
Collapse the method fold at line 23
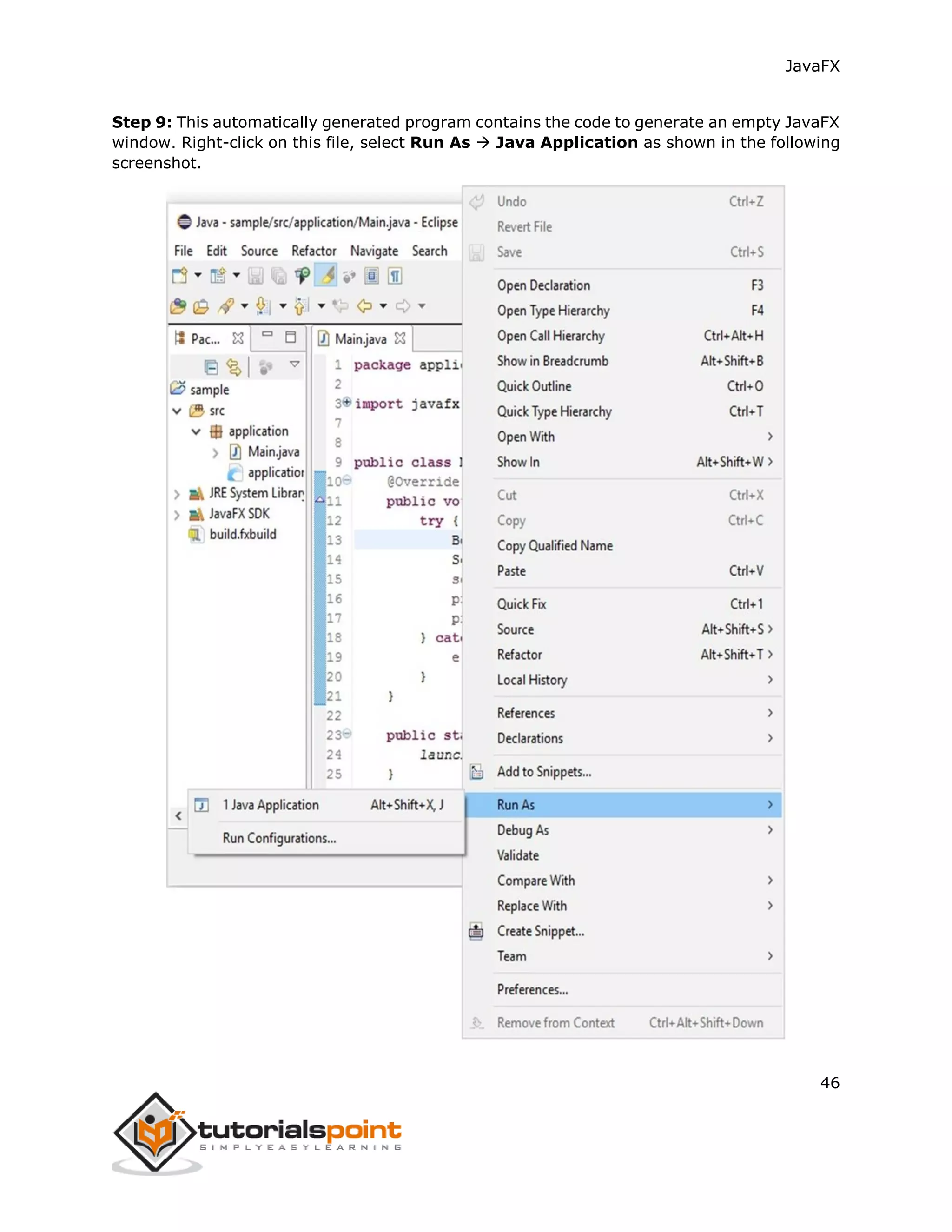(347, 733)
